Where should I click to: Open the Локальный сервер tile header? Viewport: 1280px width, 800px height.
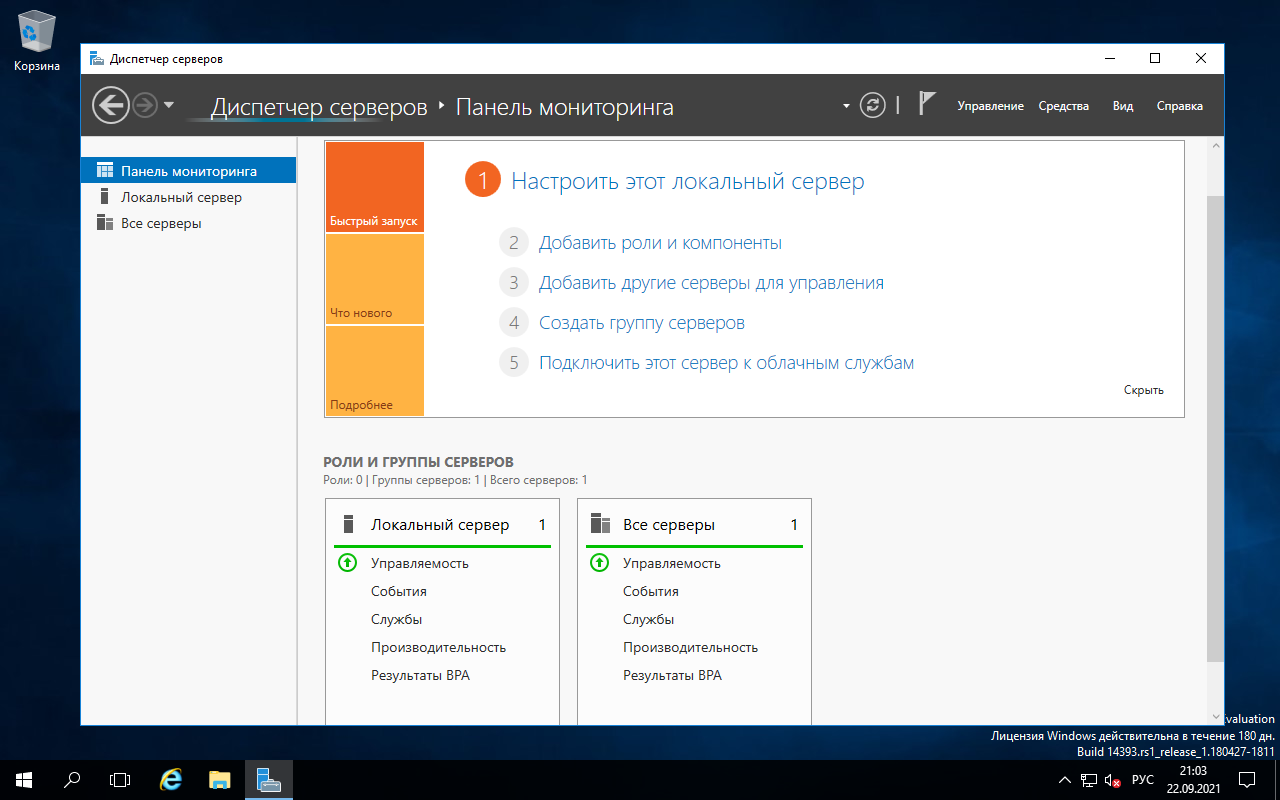[x=442, y=525]
